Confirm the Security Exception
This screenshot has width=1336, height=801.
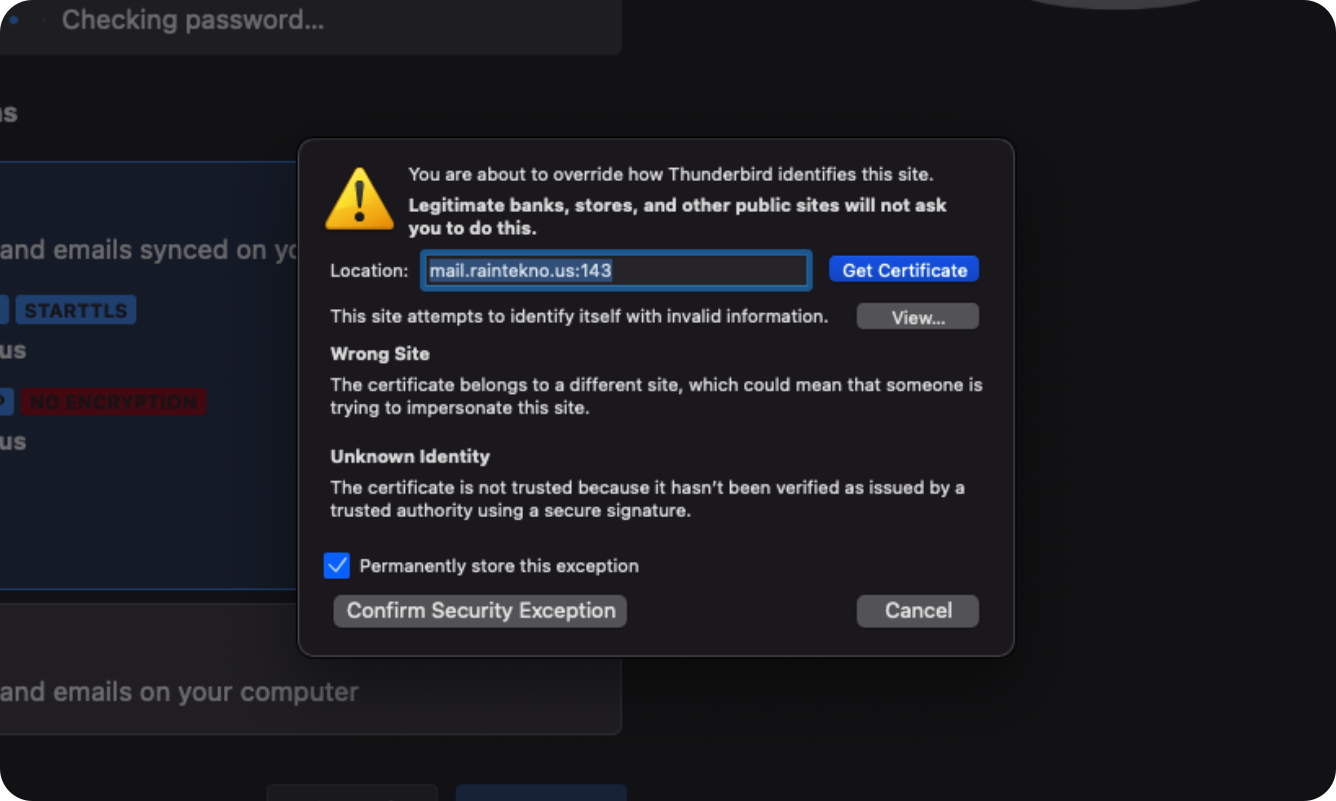point(480,611)
